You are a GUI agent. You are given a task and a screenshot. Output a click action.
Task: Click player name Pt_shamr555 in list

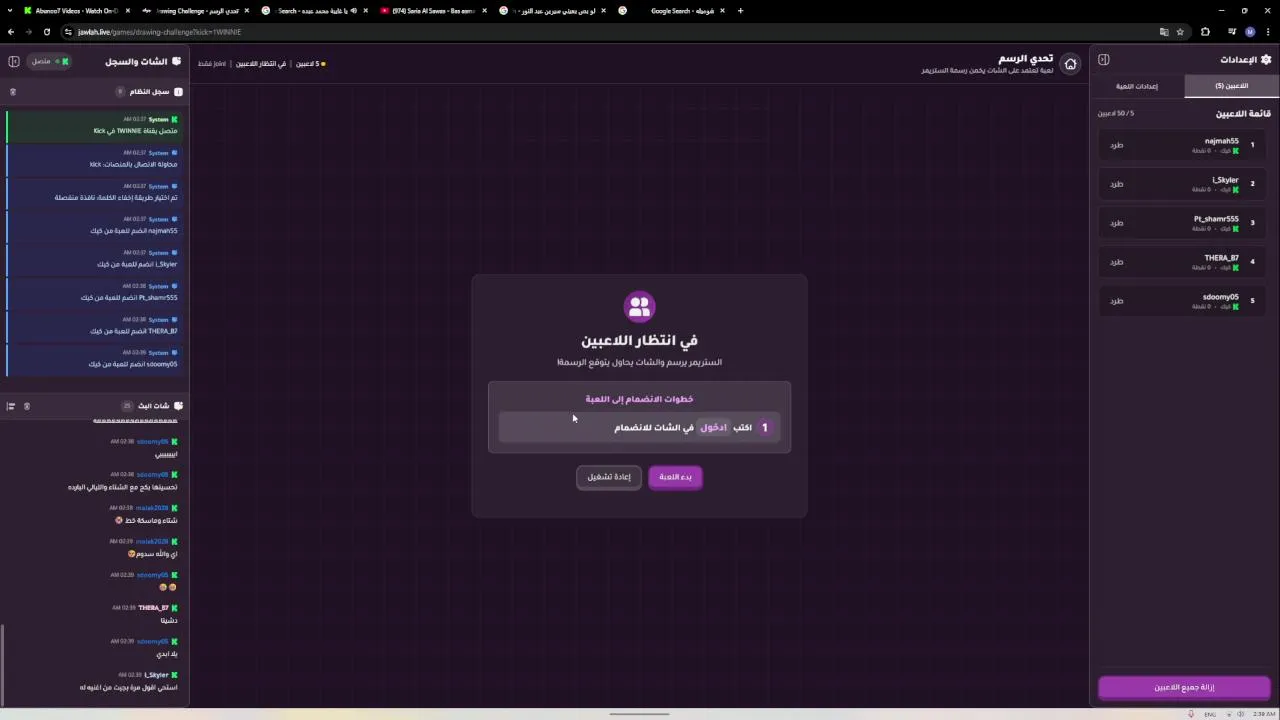pos(1216,219)
